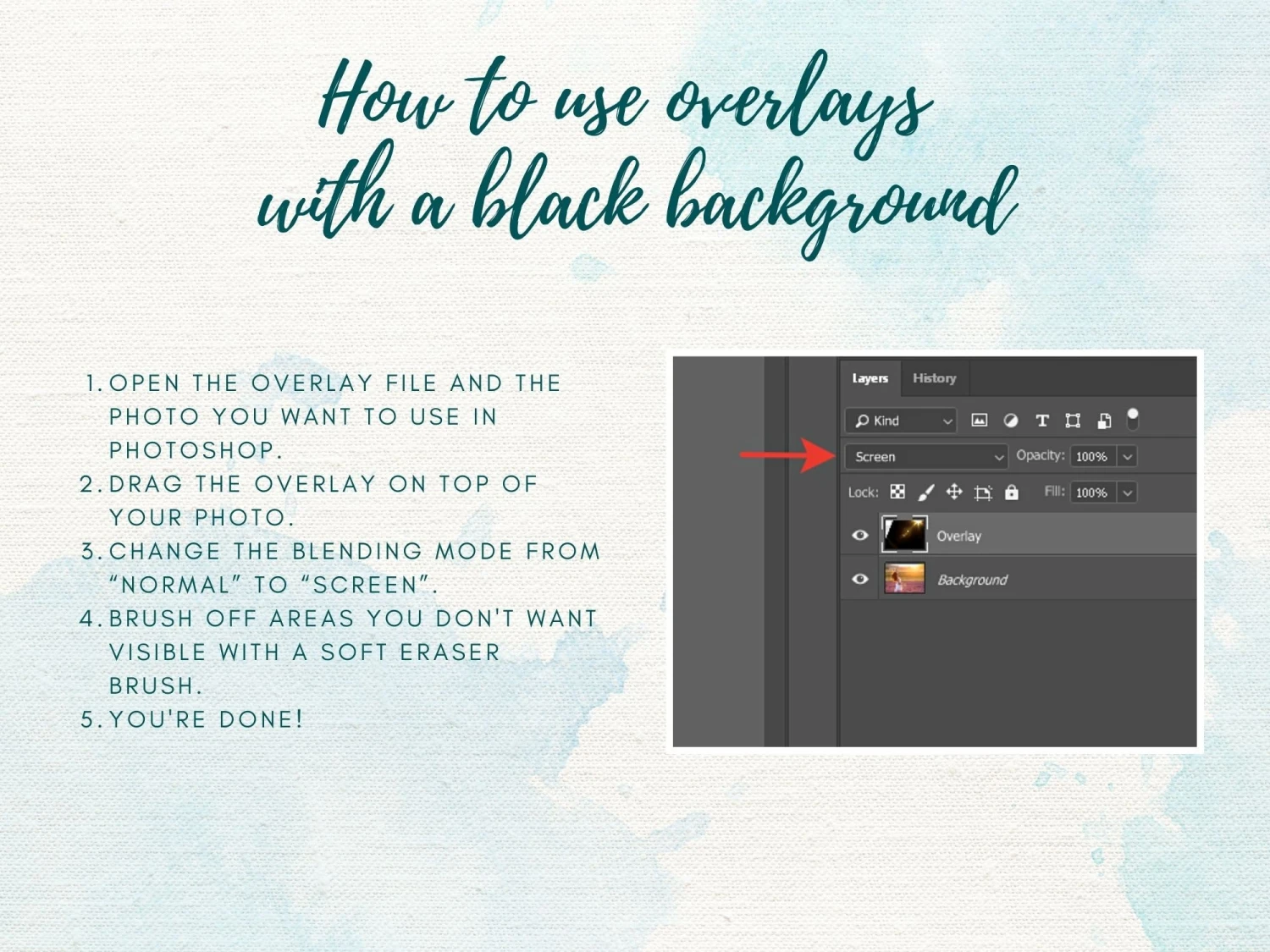Lock transparent pixels checkerboard icon
The width and height of the screenshot is (1270, 952).
coord(897,493)
